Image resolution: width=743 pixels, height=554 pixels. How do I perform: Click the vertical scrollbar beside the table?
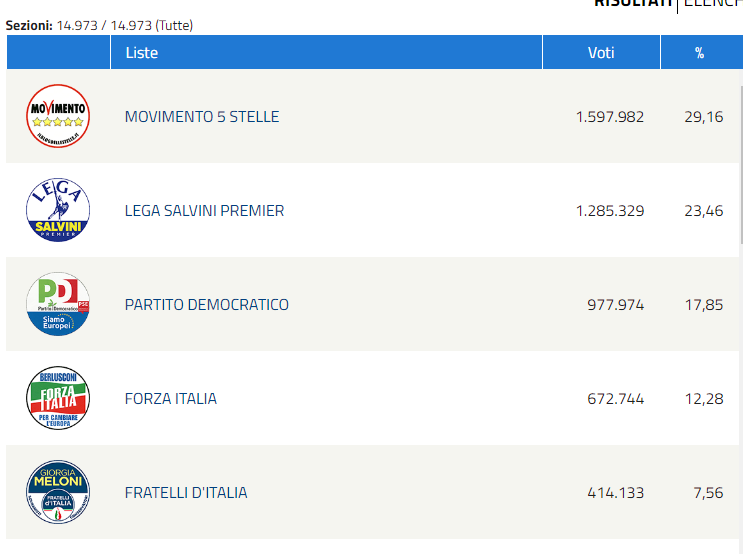741,164
